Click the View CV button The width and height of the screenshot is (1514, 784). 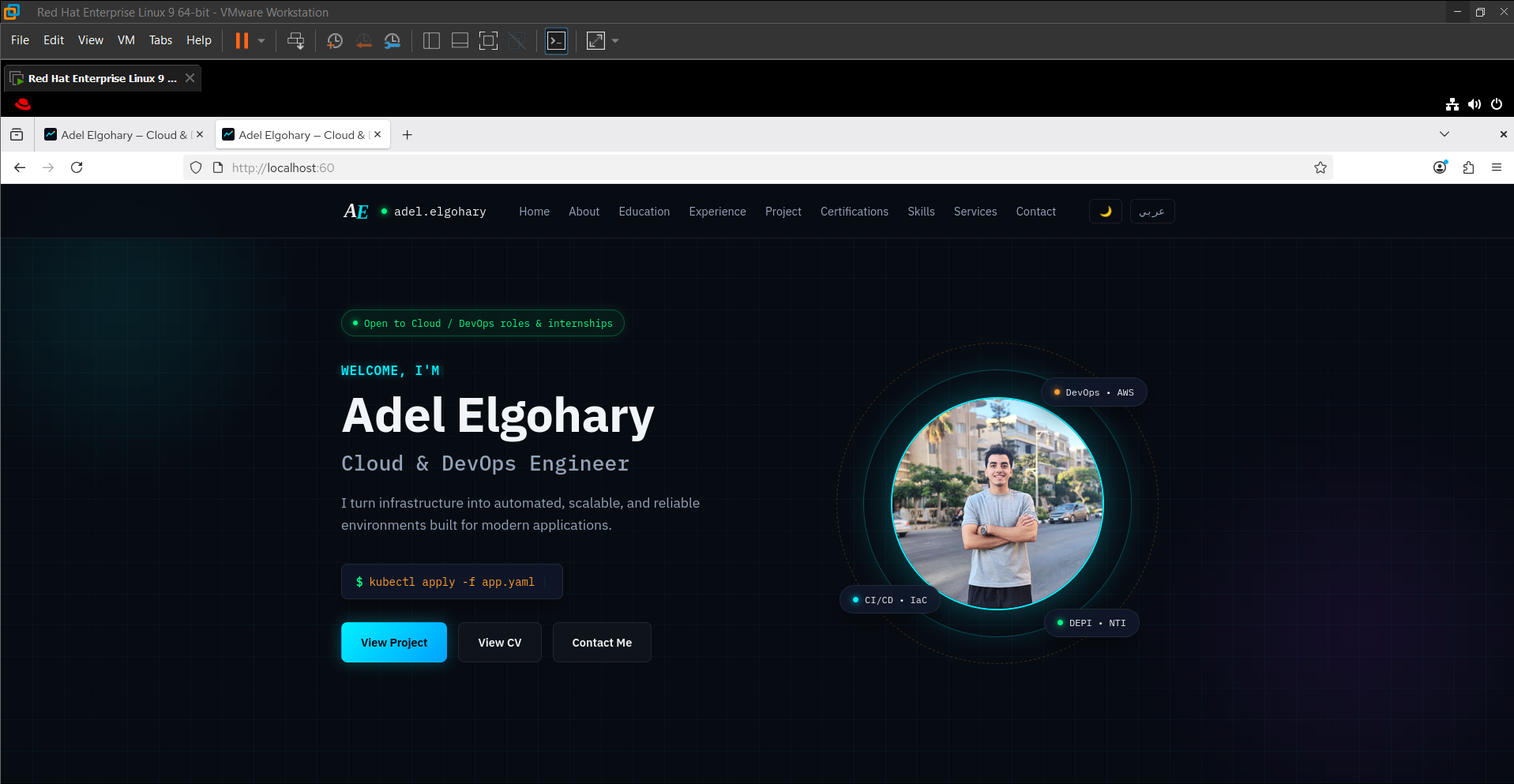pyautogui.click(x=500, y=643)
